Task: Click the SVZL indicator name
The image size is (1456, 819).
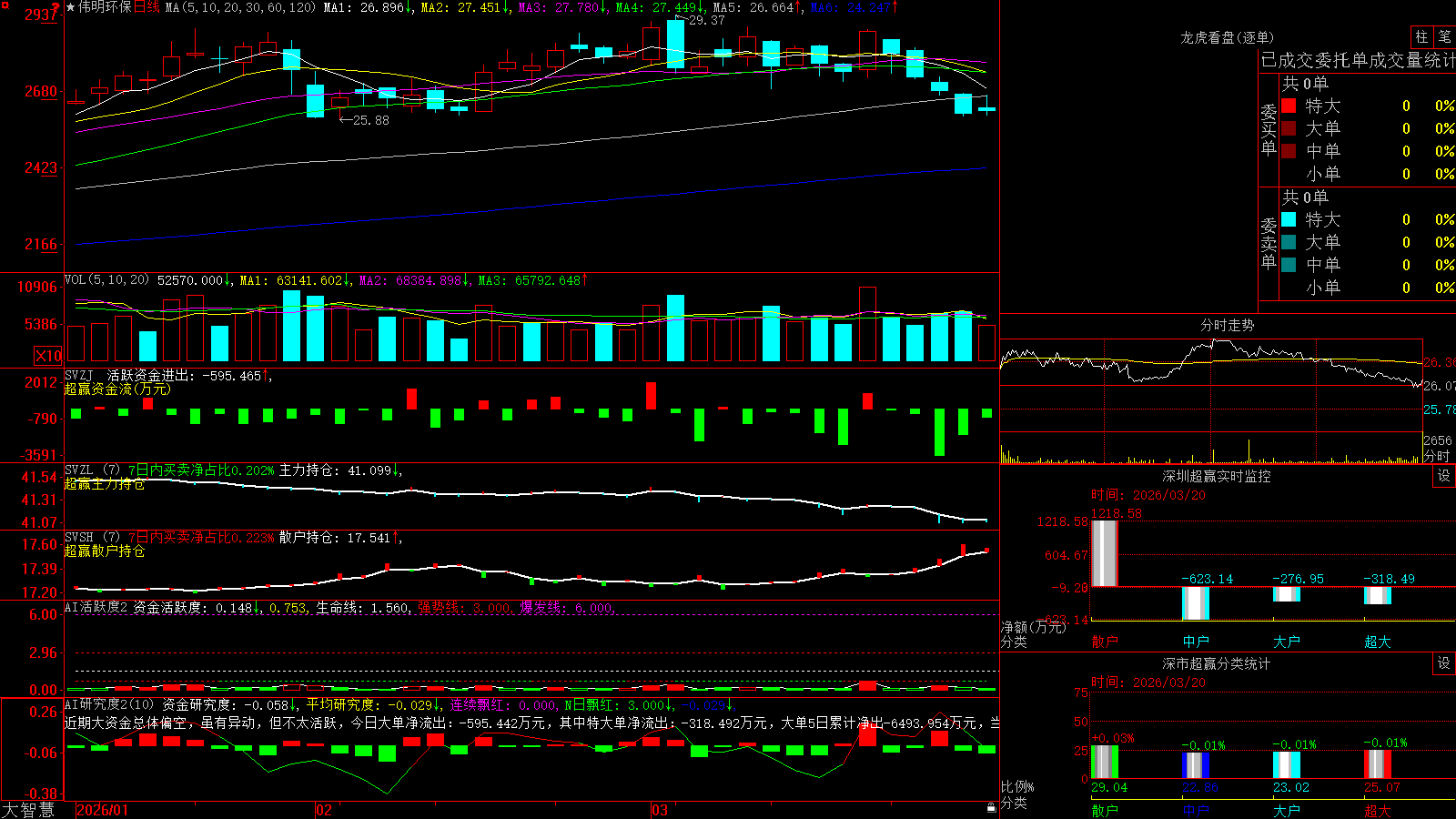Action: 79,470
